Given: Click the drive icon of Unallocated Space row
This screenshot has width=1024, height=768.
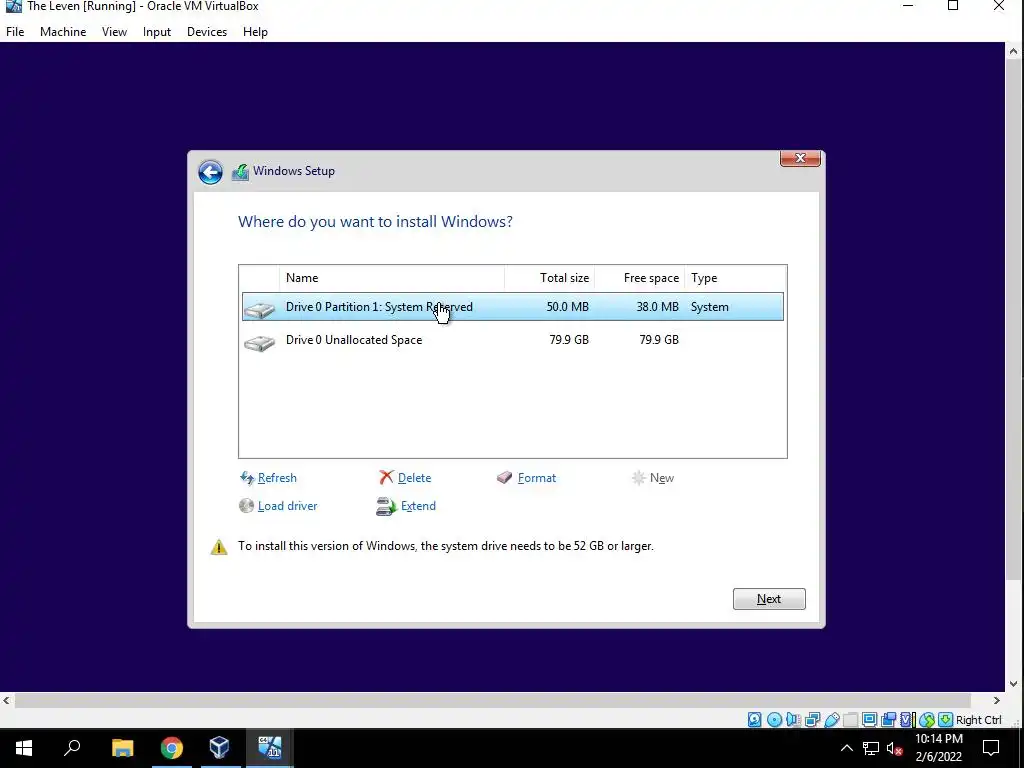Looking at the screenshot, I should (x=259, y=342).
